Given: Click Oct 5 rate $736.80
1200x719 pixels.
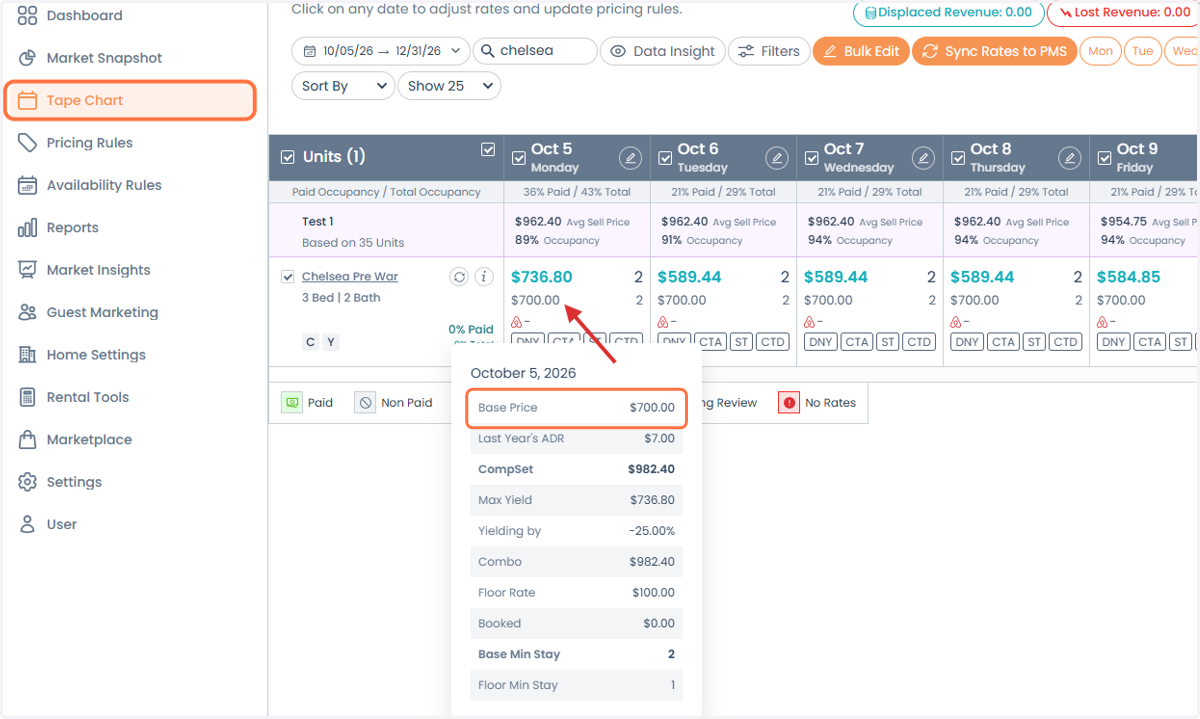Looking at the screenshot, I should tap(542, 277).
